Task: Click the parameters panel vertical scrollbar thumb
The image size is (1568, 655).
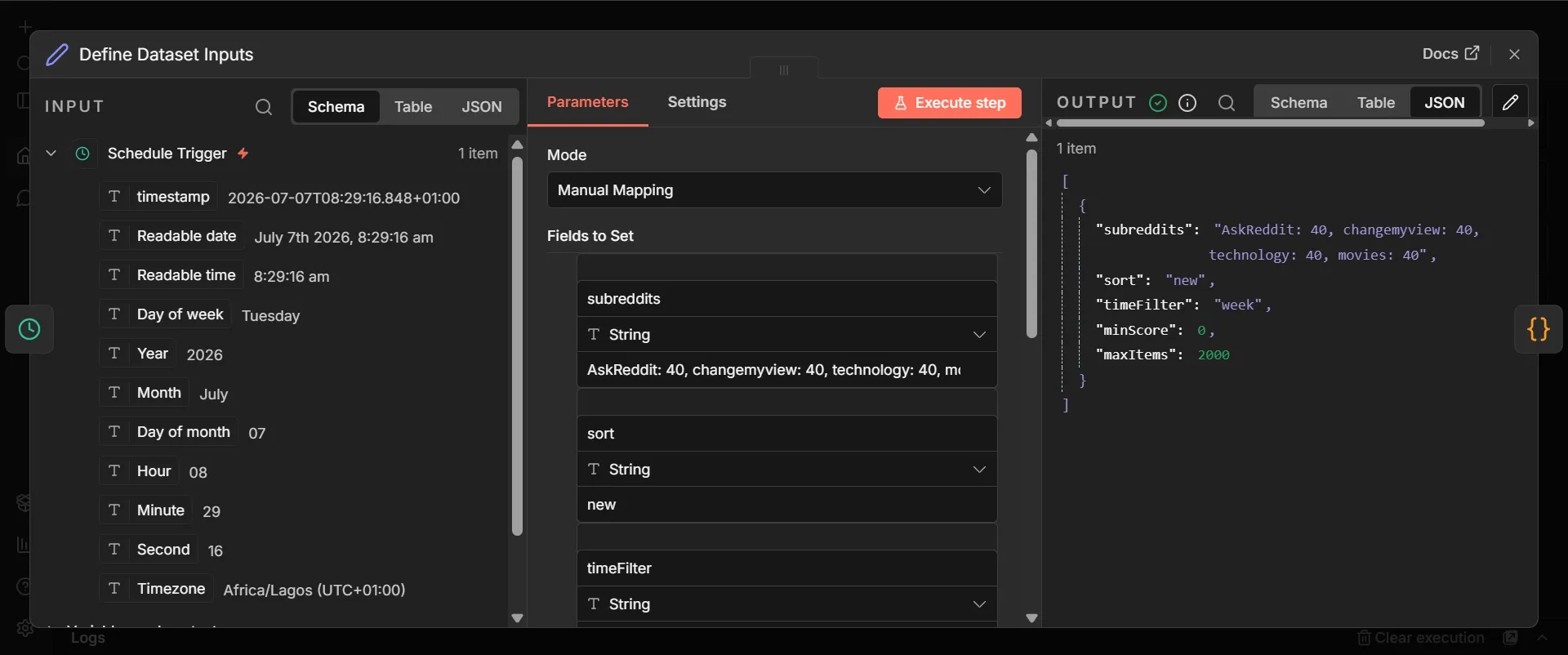Action: (x=1031, y=243)
